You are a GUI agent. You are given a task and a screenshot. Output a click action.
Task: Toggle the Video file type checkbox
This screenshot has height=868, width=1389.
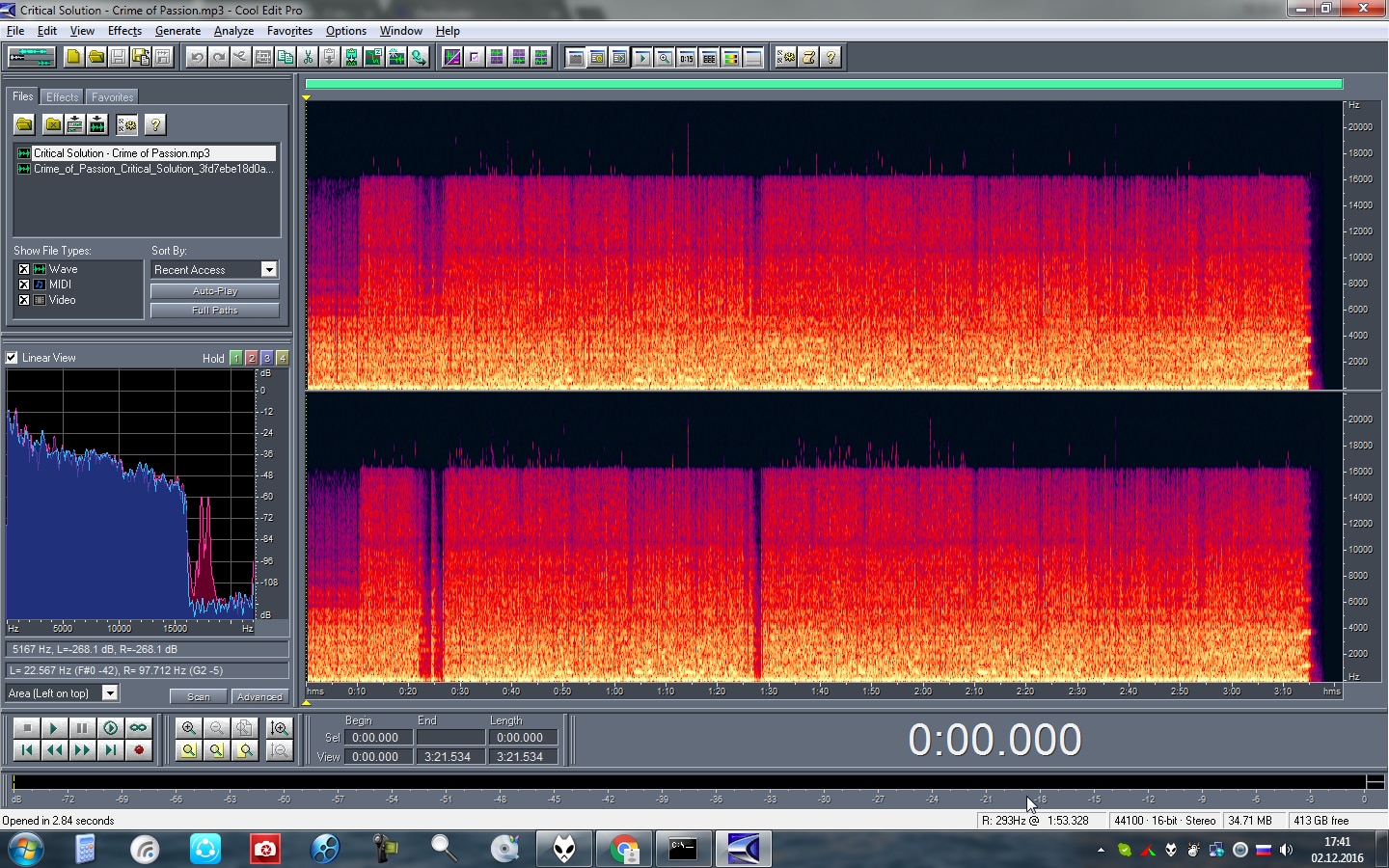pos(24,300)
